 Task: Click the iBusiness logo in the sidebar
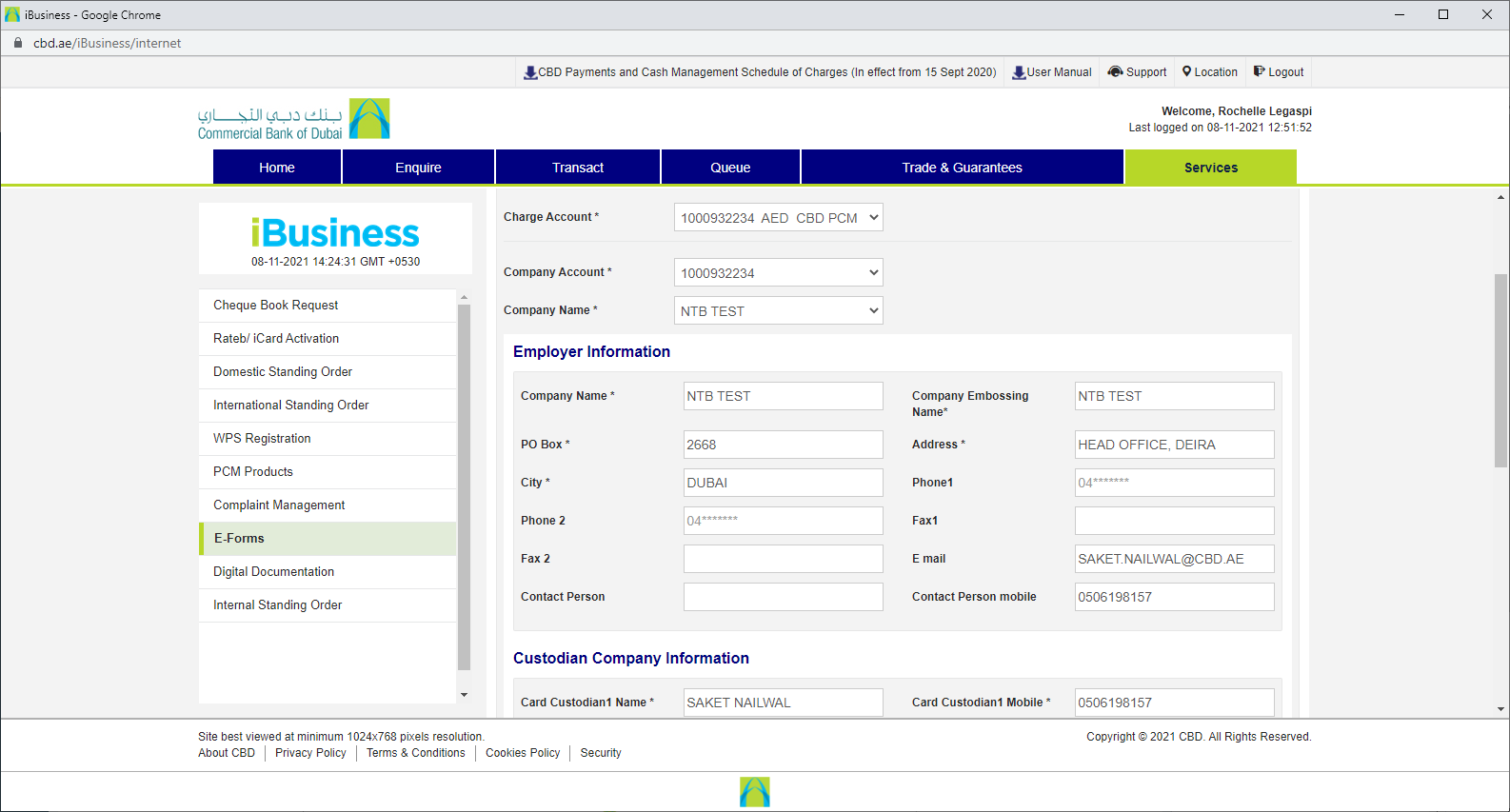tap(335, 233)
